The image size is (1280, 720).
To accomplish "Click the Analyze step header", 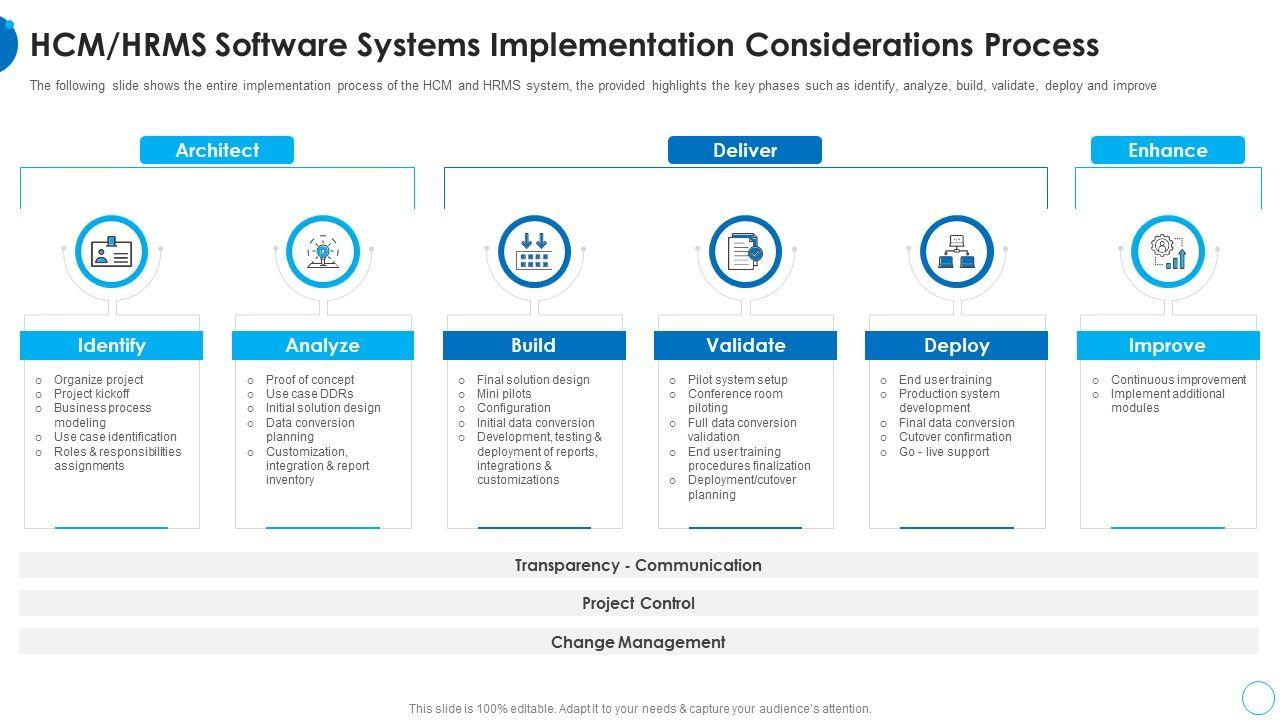I will click(x=322, y=346).
